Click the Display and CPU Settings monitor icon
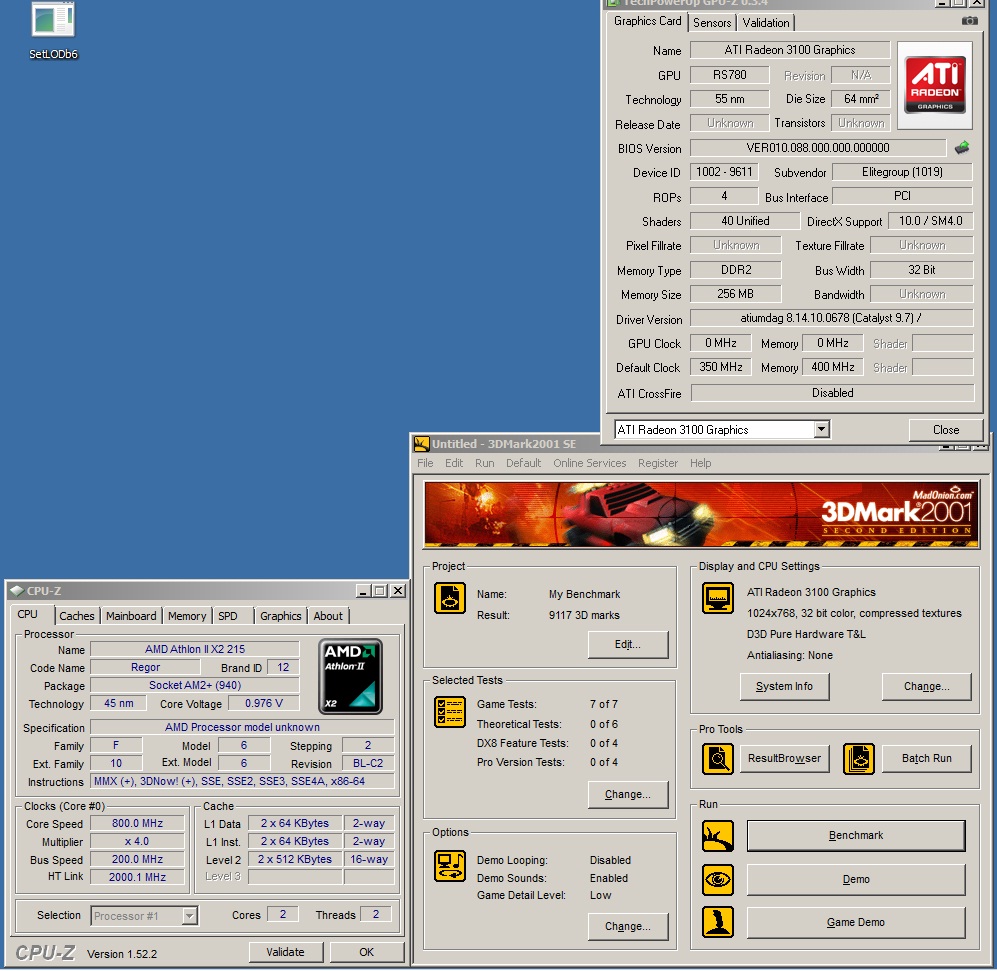The image size is (997, 971). pos(718,598)
